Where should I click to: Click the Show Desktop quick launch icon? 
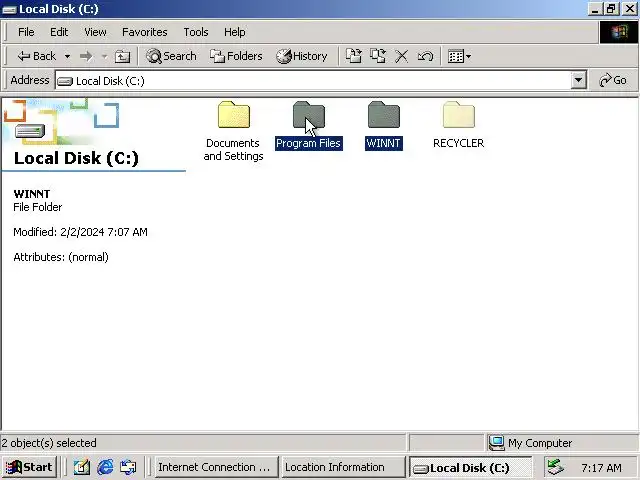[82, 467]
